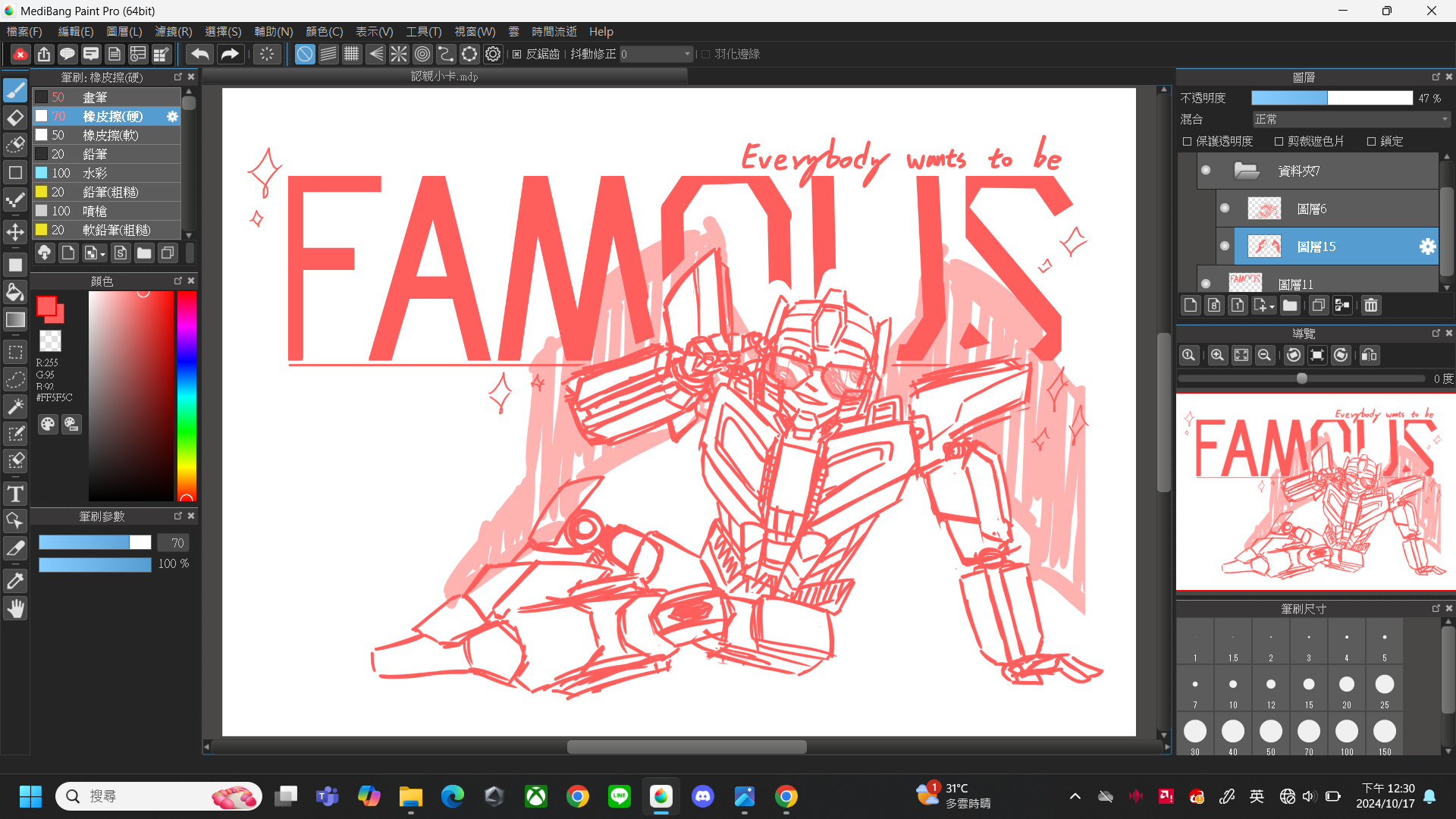Turn snap off icon in toolbar
Screen dimensions: 1456x819
tap(304, 54)
